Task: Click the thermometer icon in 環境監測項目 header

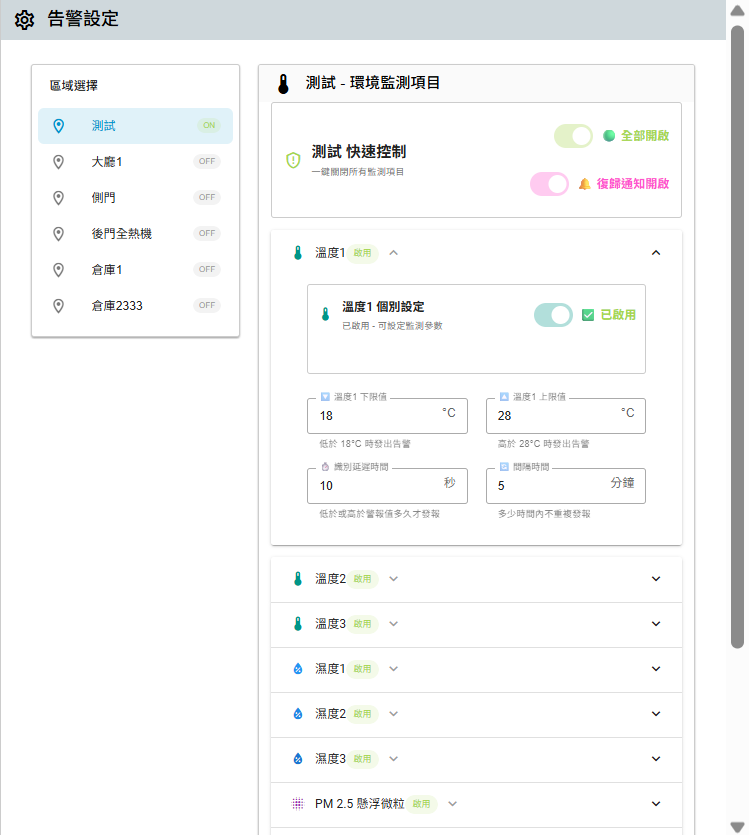Action: [x=283, y=83]
